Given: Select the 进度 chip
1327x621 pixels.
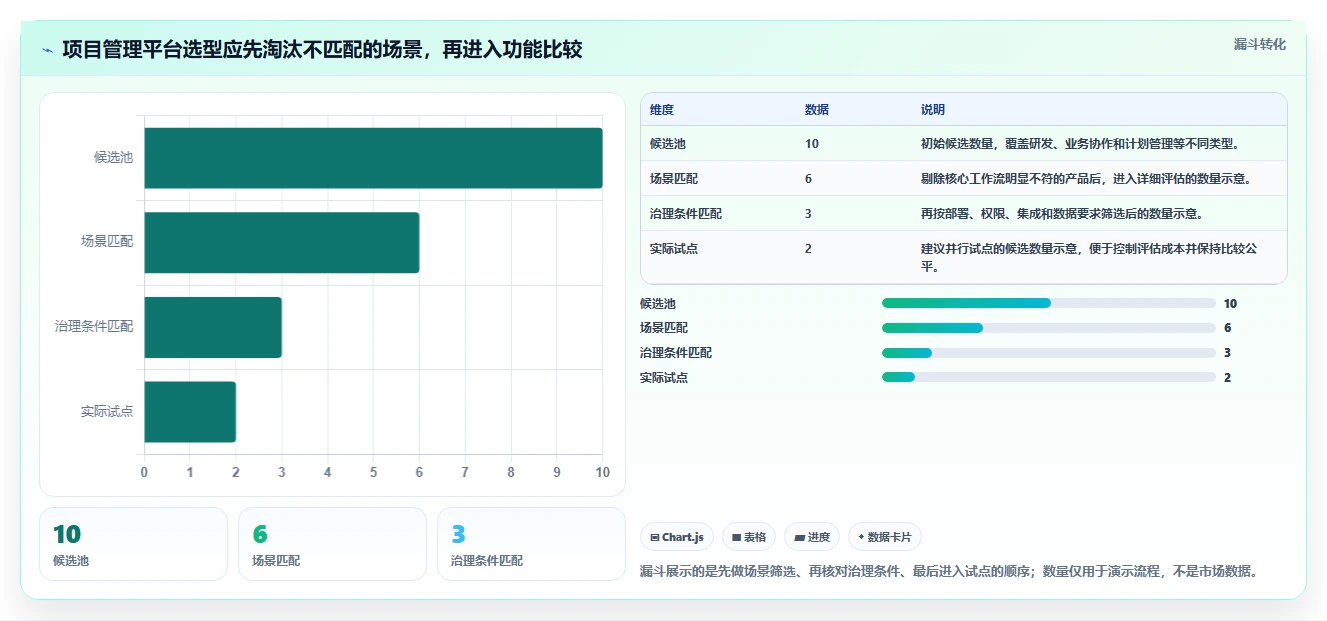Looking at the screenshot, I should coord(812,537).
